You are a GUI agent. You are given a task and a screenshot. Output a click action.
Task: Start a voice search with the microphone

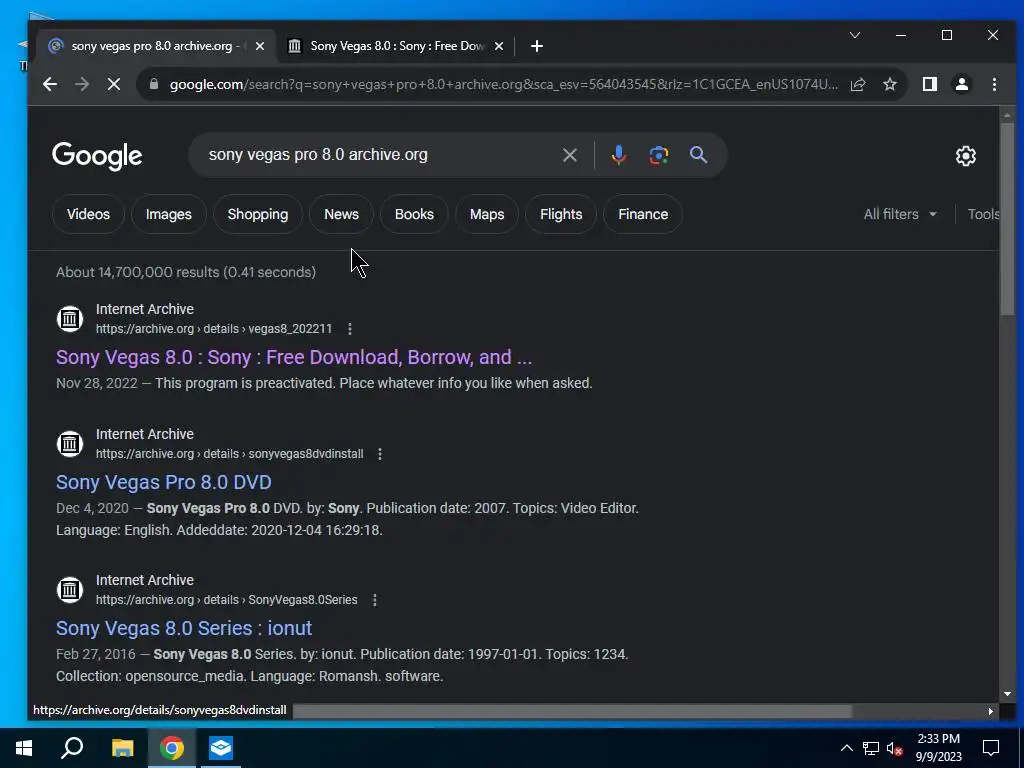coord(618,155)
